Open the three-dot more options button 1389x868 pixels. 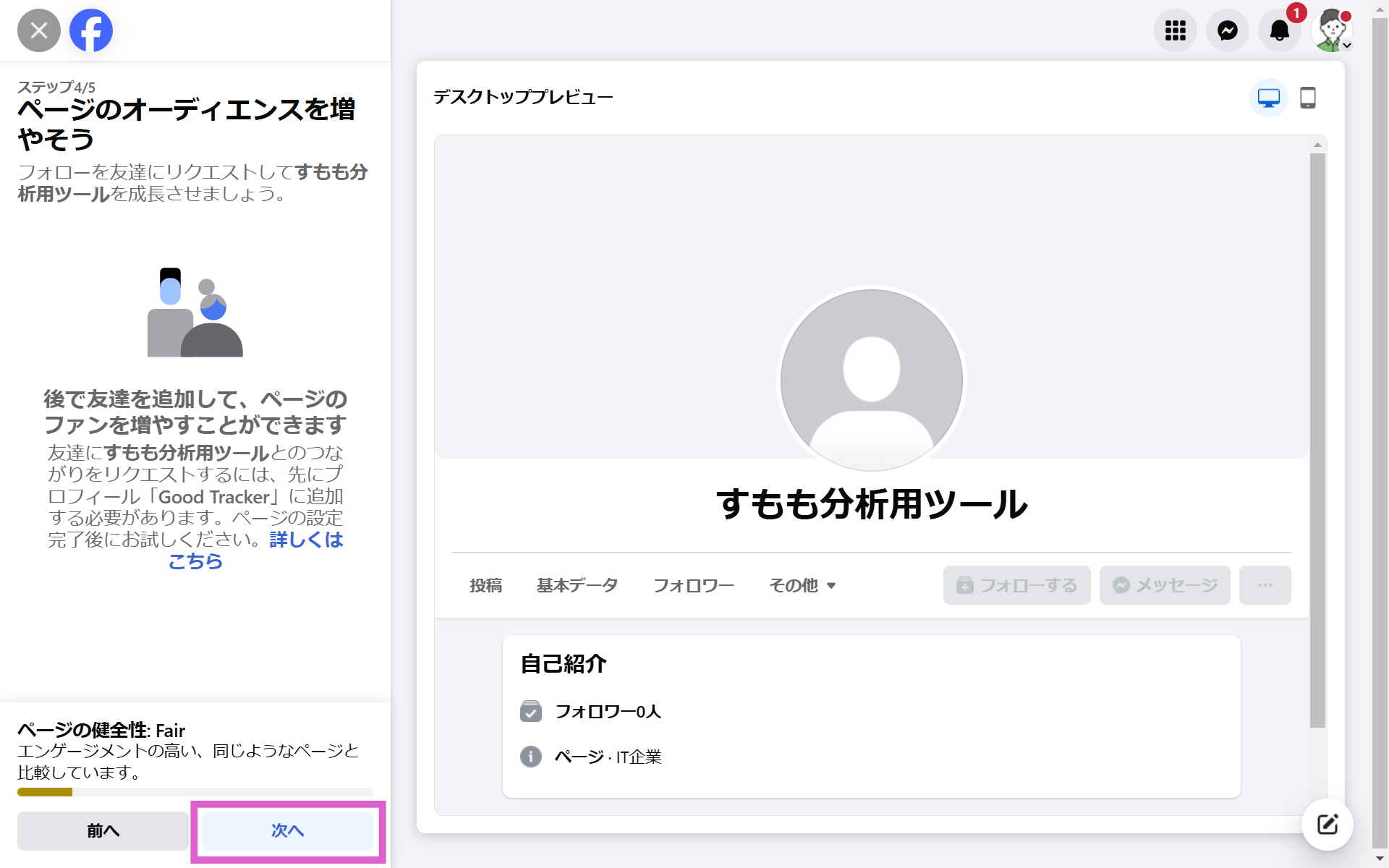point(1265,585)
